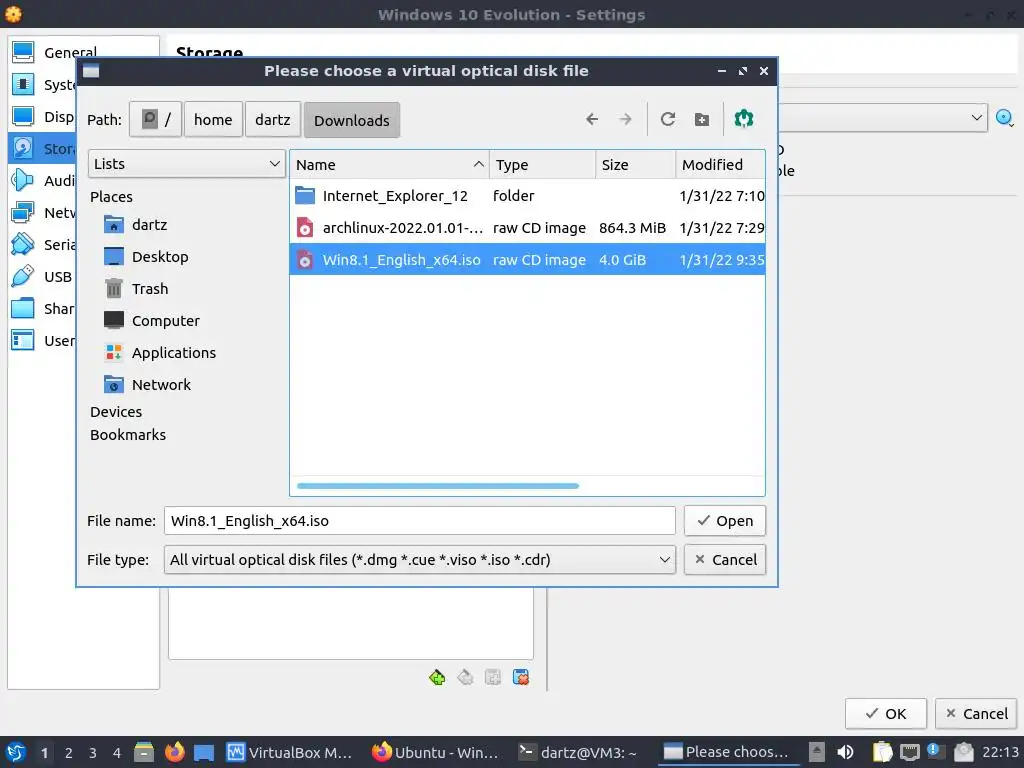
Task: Launch Firefox from taskbar quick launch
Action: (x=174, y=752)
